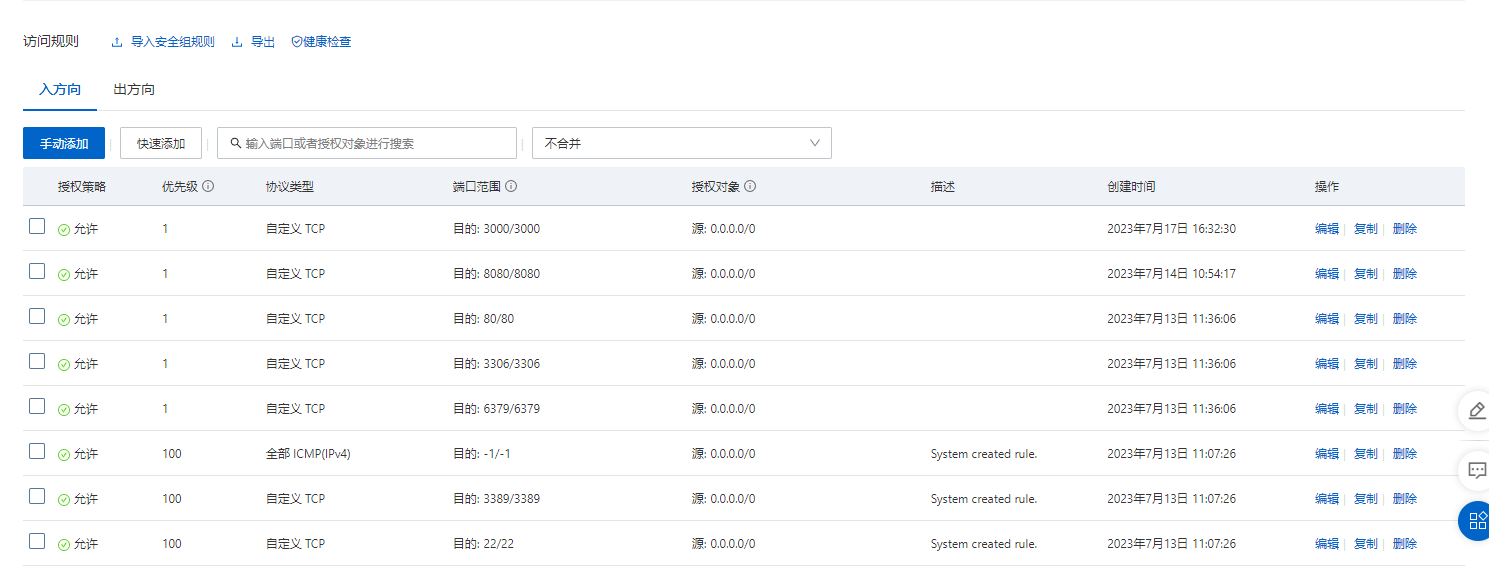This screenshot has width=1489, height=572.
Task: Click the 健康检查 link
Action: [x=327, y=42]
